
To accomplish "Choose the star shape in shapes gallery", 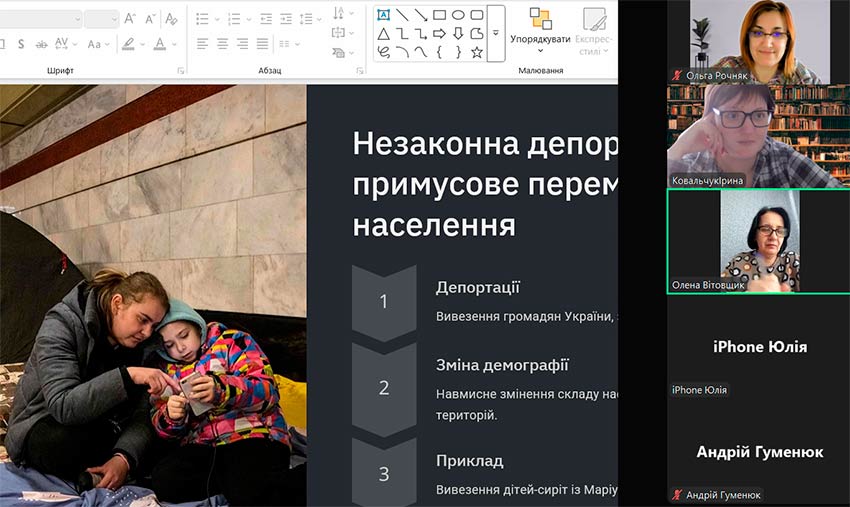I will point(477,52).
